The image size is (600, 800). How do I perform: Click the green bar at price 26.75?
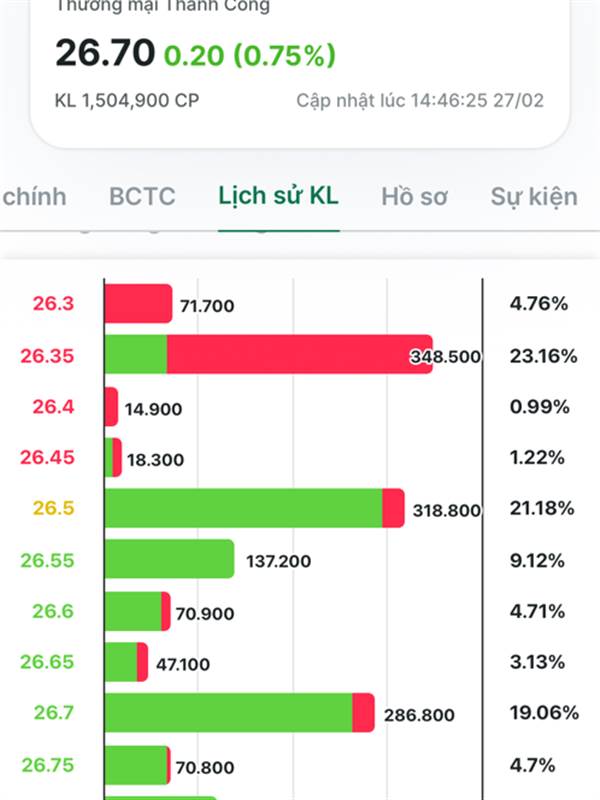136,765
